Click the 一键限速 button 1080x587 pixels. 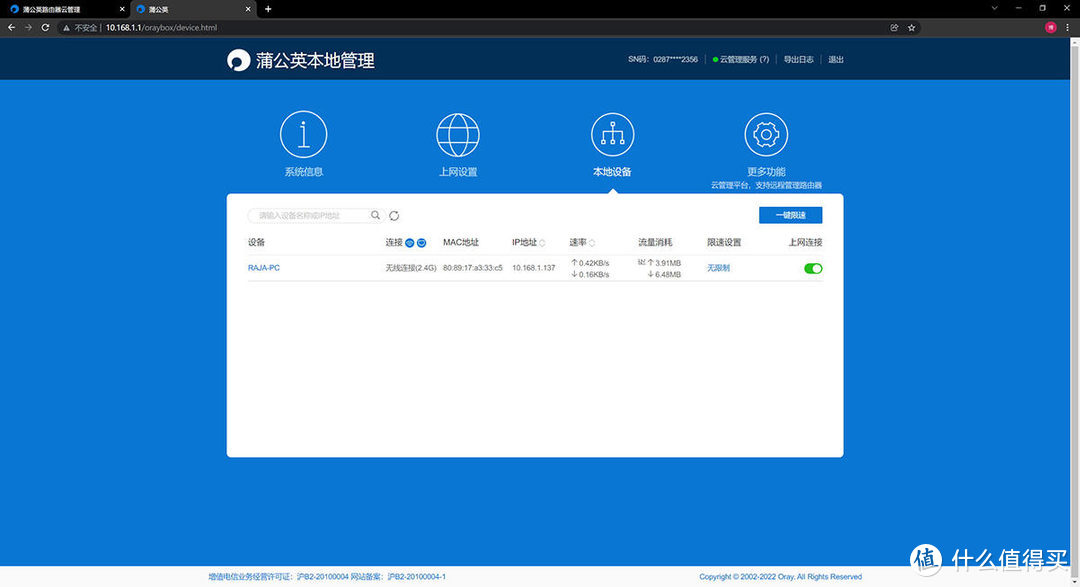point(791,215)
